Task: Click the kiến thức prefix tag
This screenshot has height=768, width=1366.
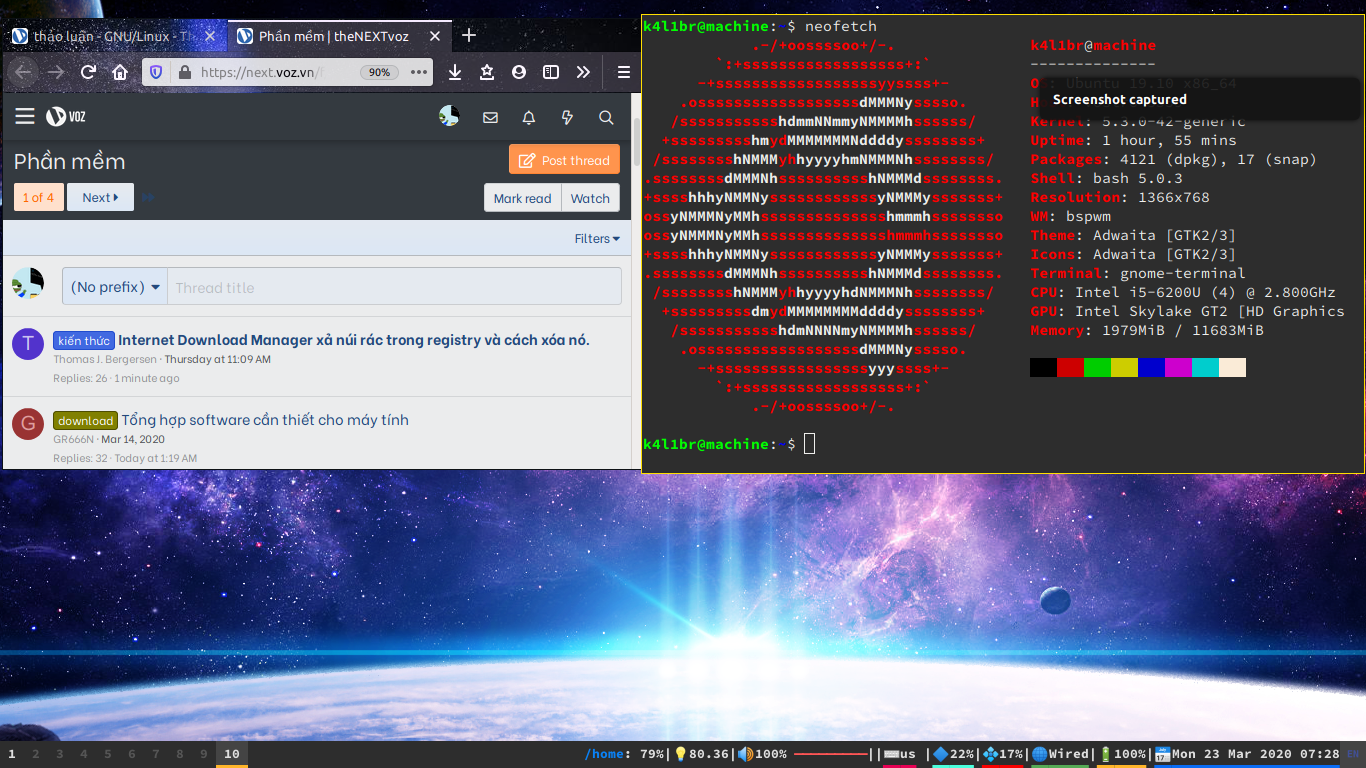Action: 84,341
